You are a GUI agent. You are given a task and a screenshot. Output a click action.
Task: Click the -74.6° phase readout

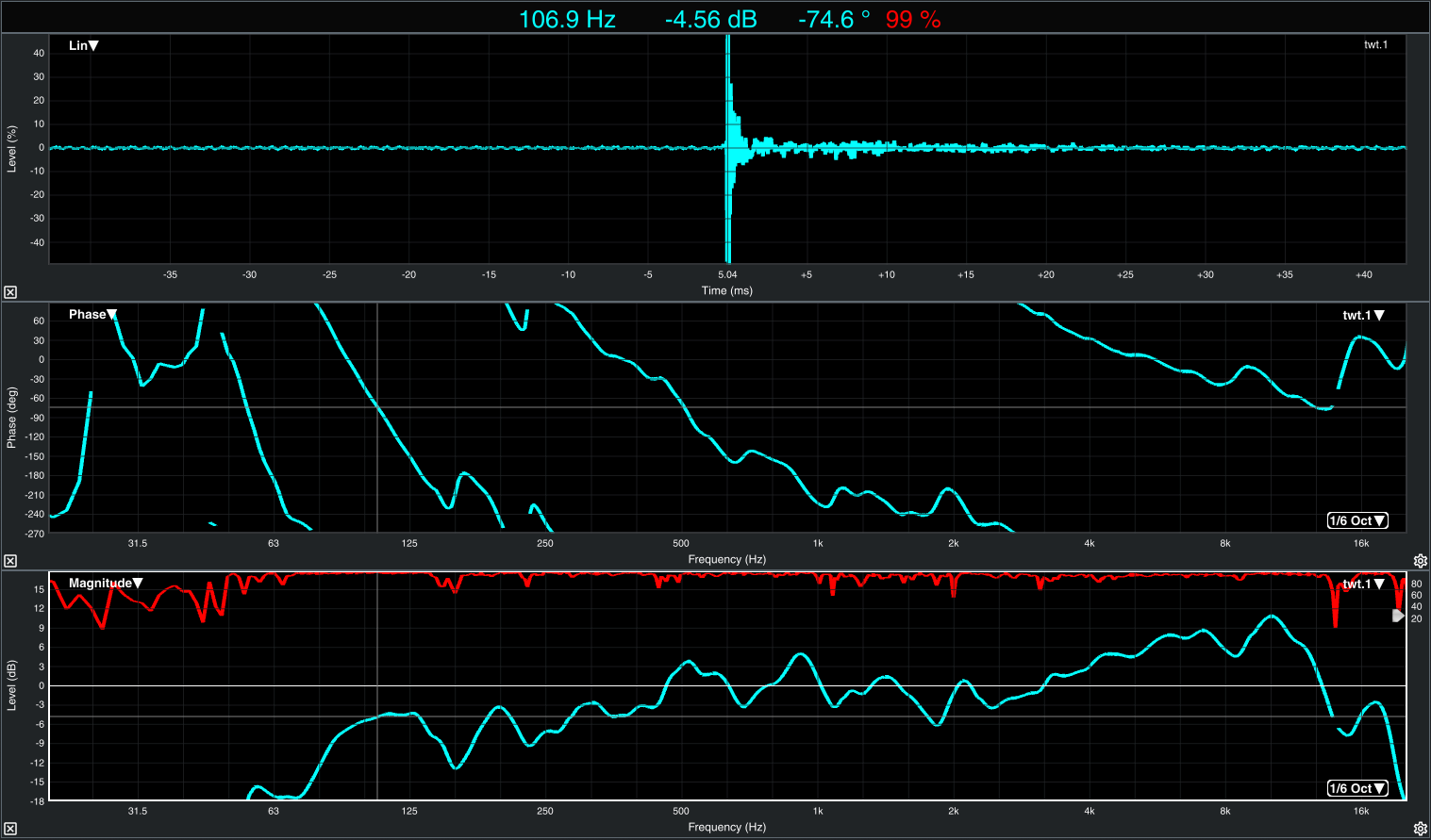point(834,20)
